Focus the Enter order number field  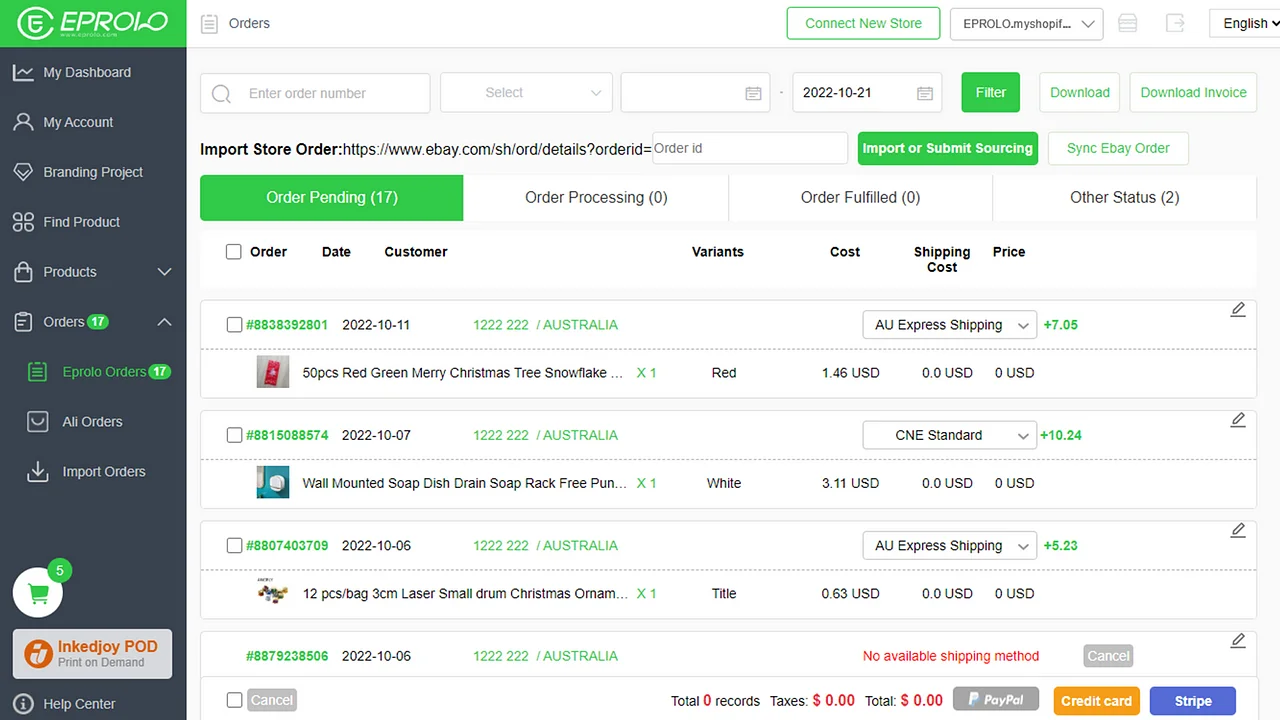(x=330, y=94)
